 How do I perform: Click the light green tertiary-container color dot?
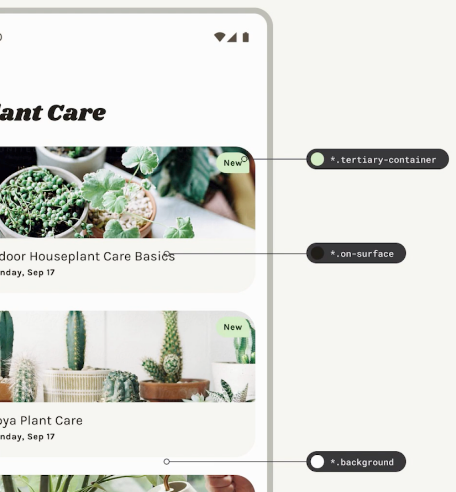[317, 159]
